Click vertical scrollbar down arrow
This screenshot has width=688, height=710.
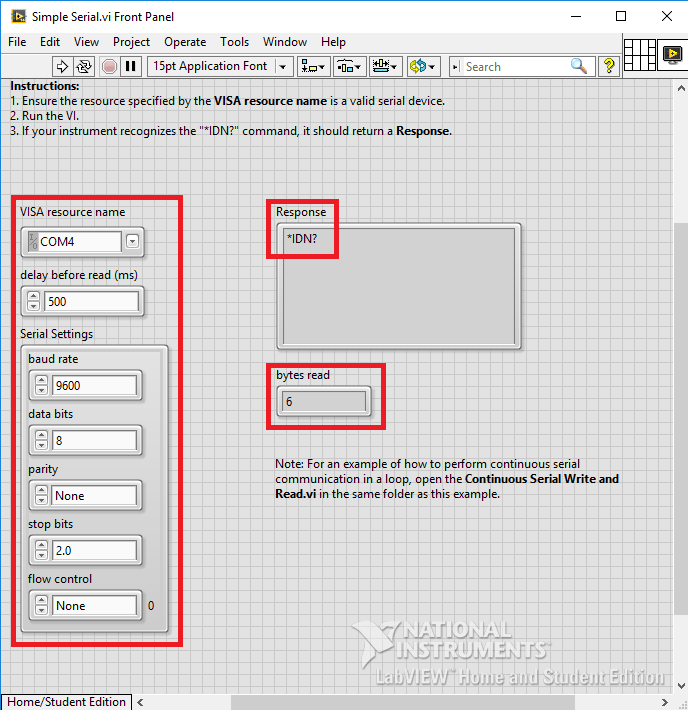681,686
